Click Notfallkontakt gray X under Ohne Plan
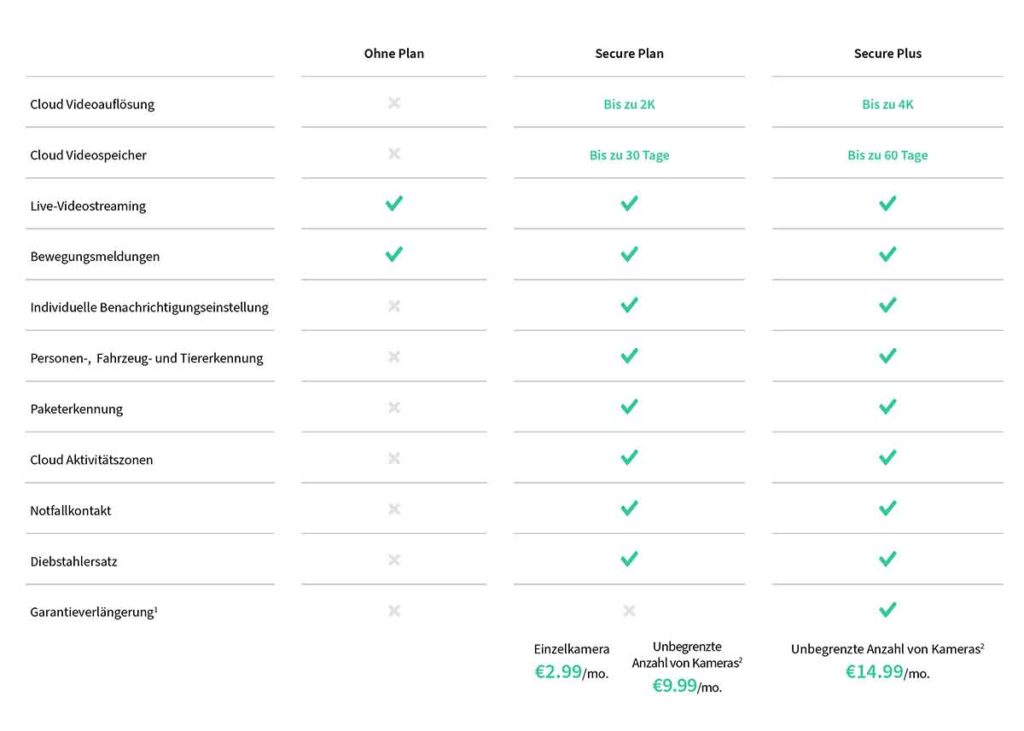This screenshot has height=731, width=1024. click(394, 509)
